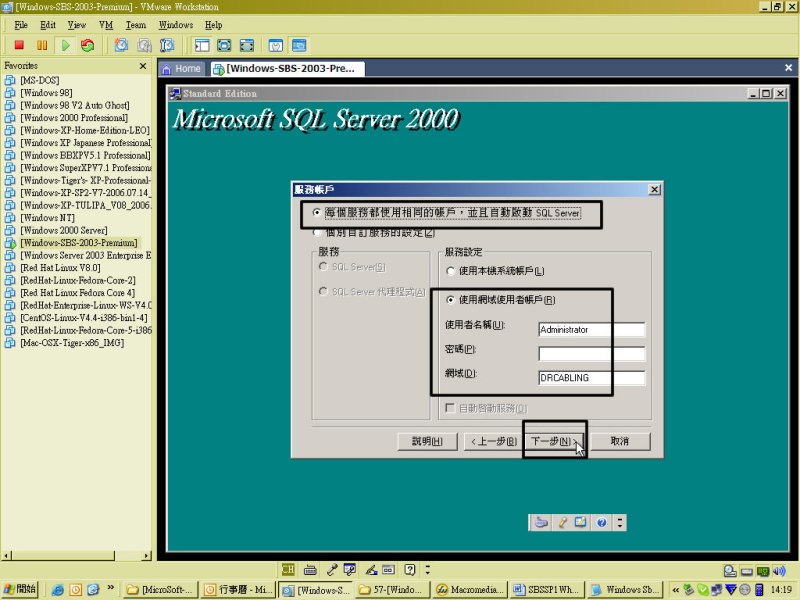
Task: Click the empty password input field
Action: (592, 354)
